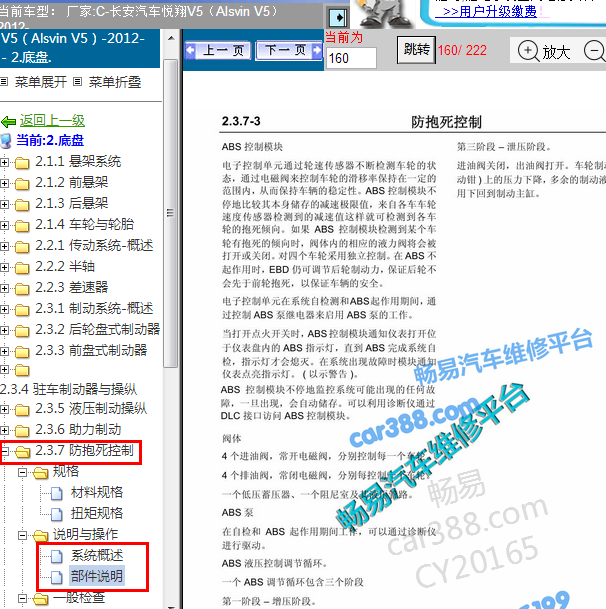Open the 扭矩规格 page
The height and width of the screenshot is (609, 606).
point(97,513)
